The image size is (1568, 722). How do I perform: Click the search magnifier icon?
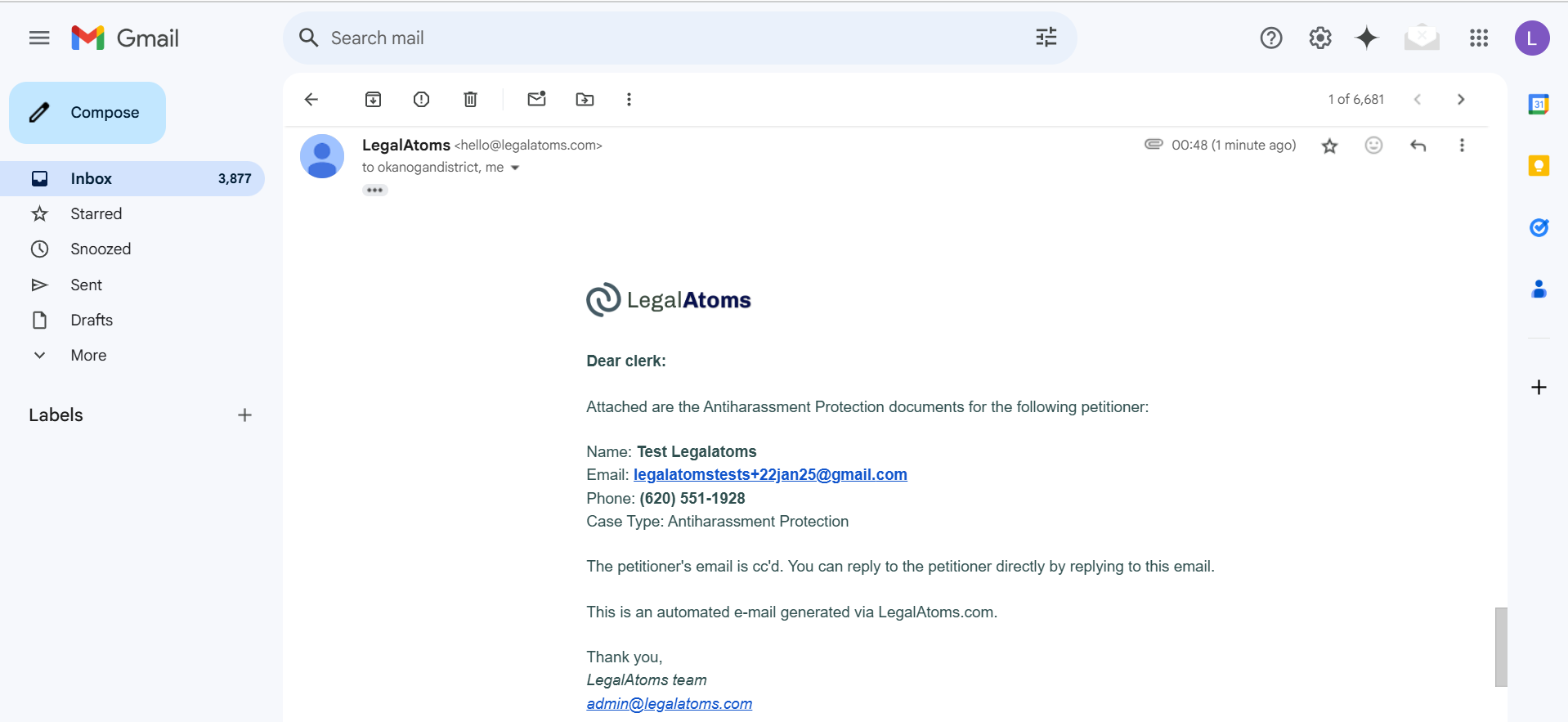(x=308, y=38)
